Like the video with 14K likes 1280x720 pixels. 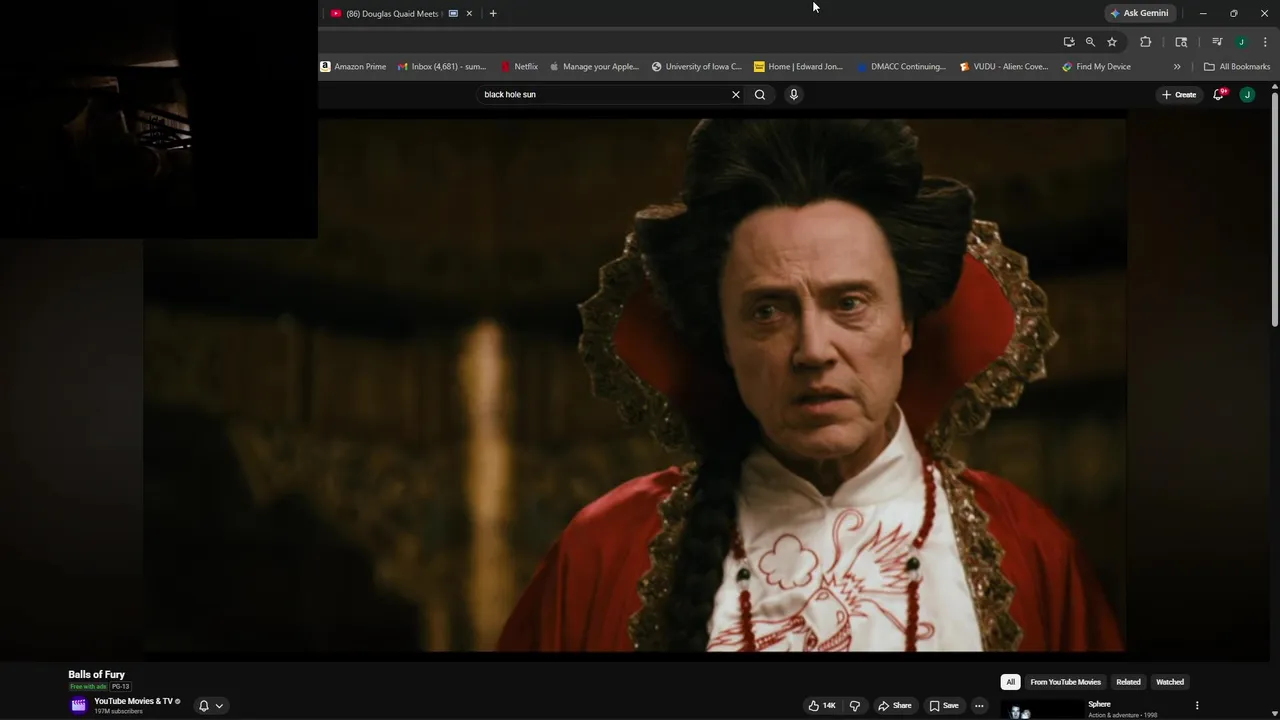tap(822, 705)
